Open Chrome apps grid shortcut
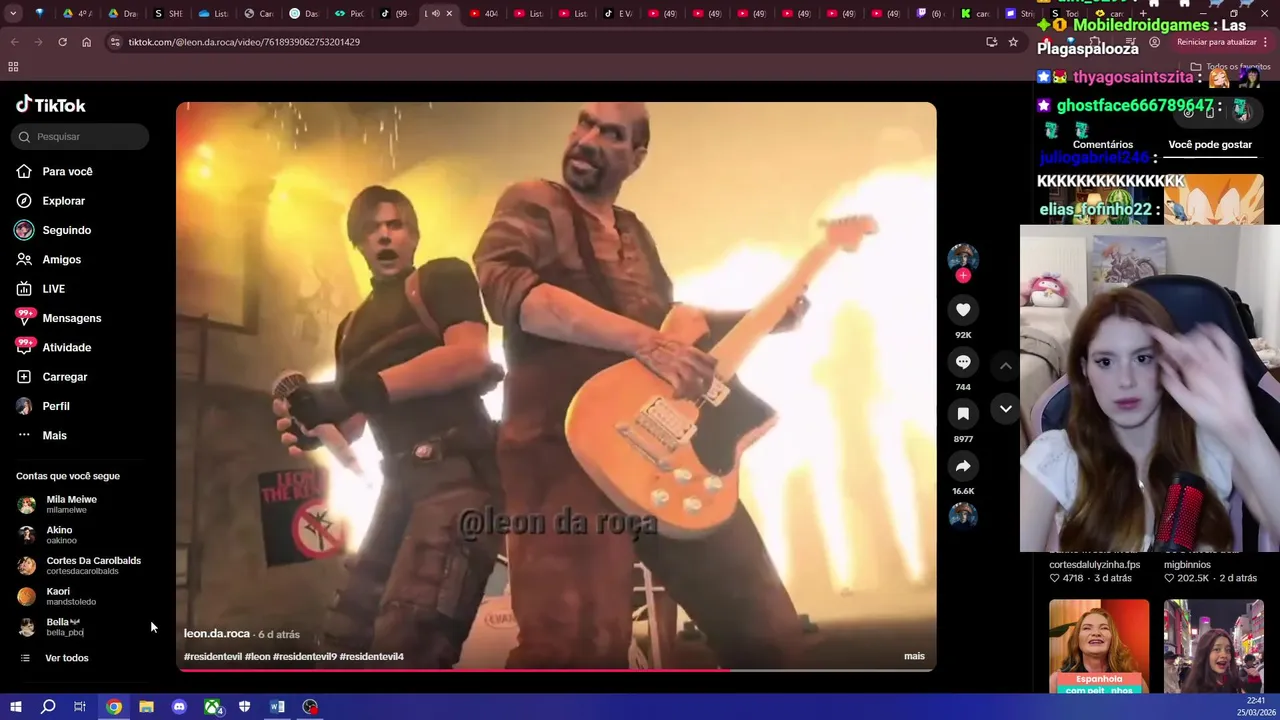Screen dimensions: 1280x720 (13, 67)
